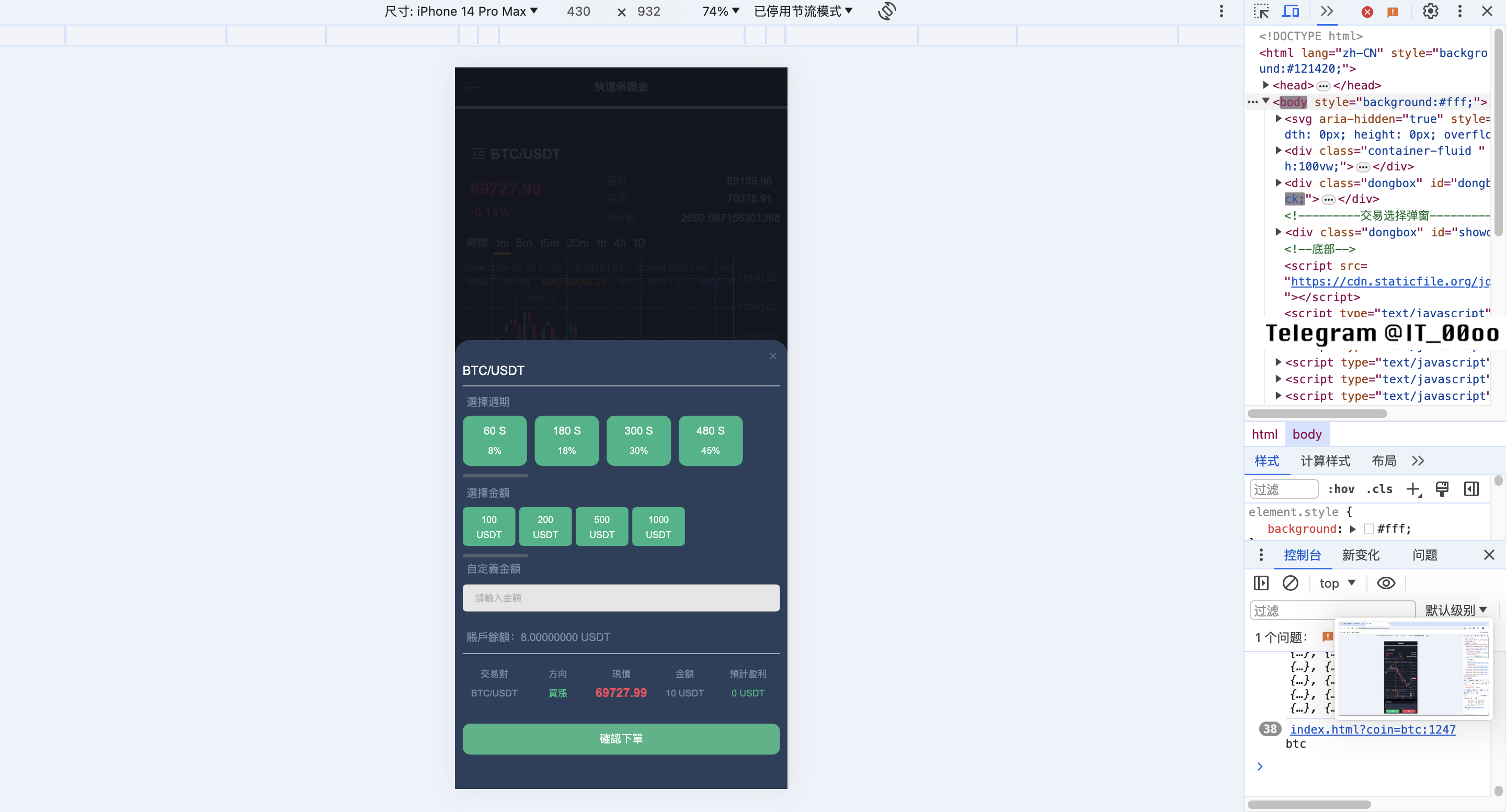This screenshot has width=1506, height=812.
Task: Open the index.html?coin=btc:1247 source link
Action: click(x=1373, y=729)
